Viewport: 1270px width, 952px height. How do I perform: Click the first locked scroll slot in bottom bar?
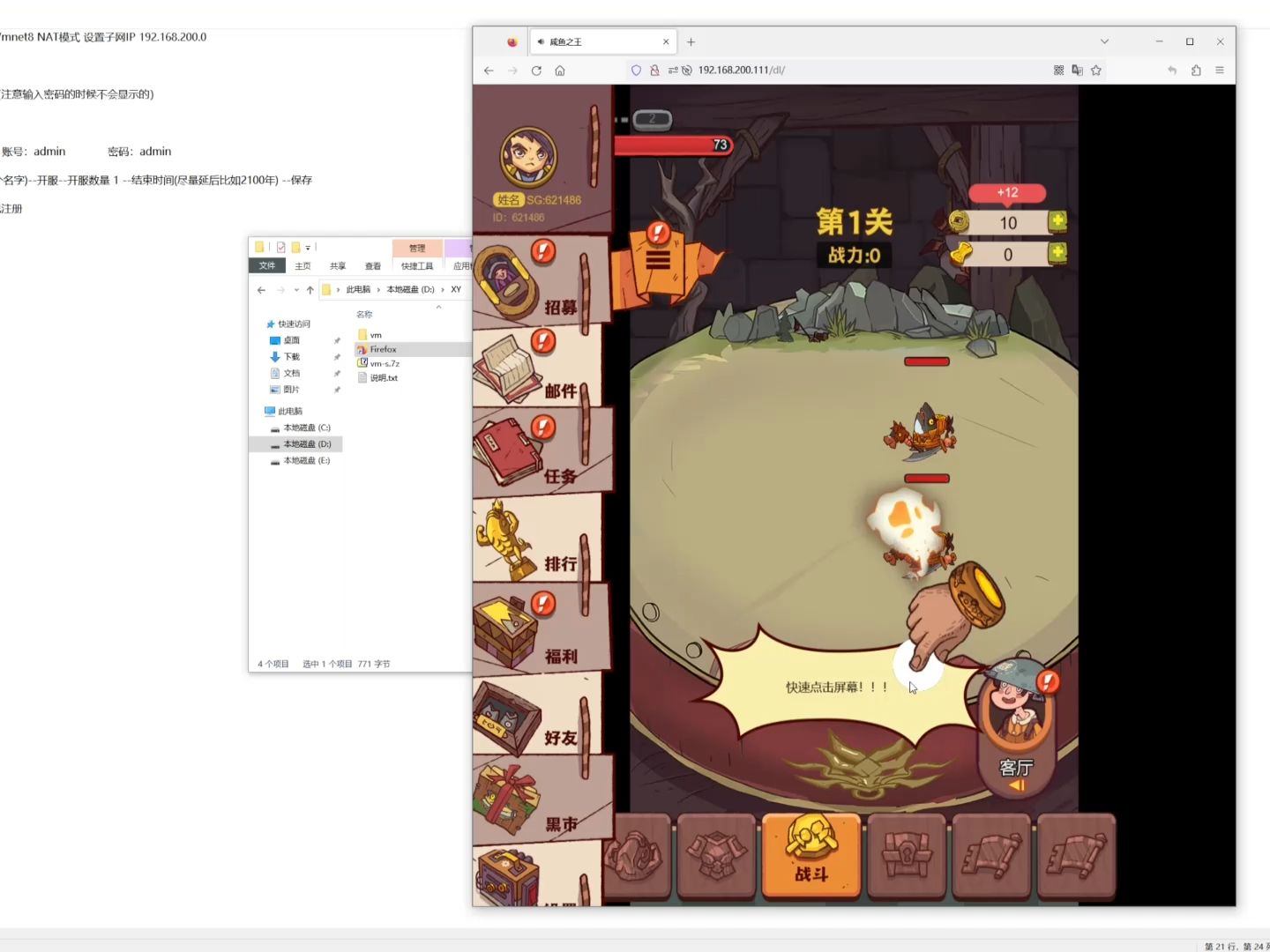pos(991,855)
